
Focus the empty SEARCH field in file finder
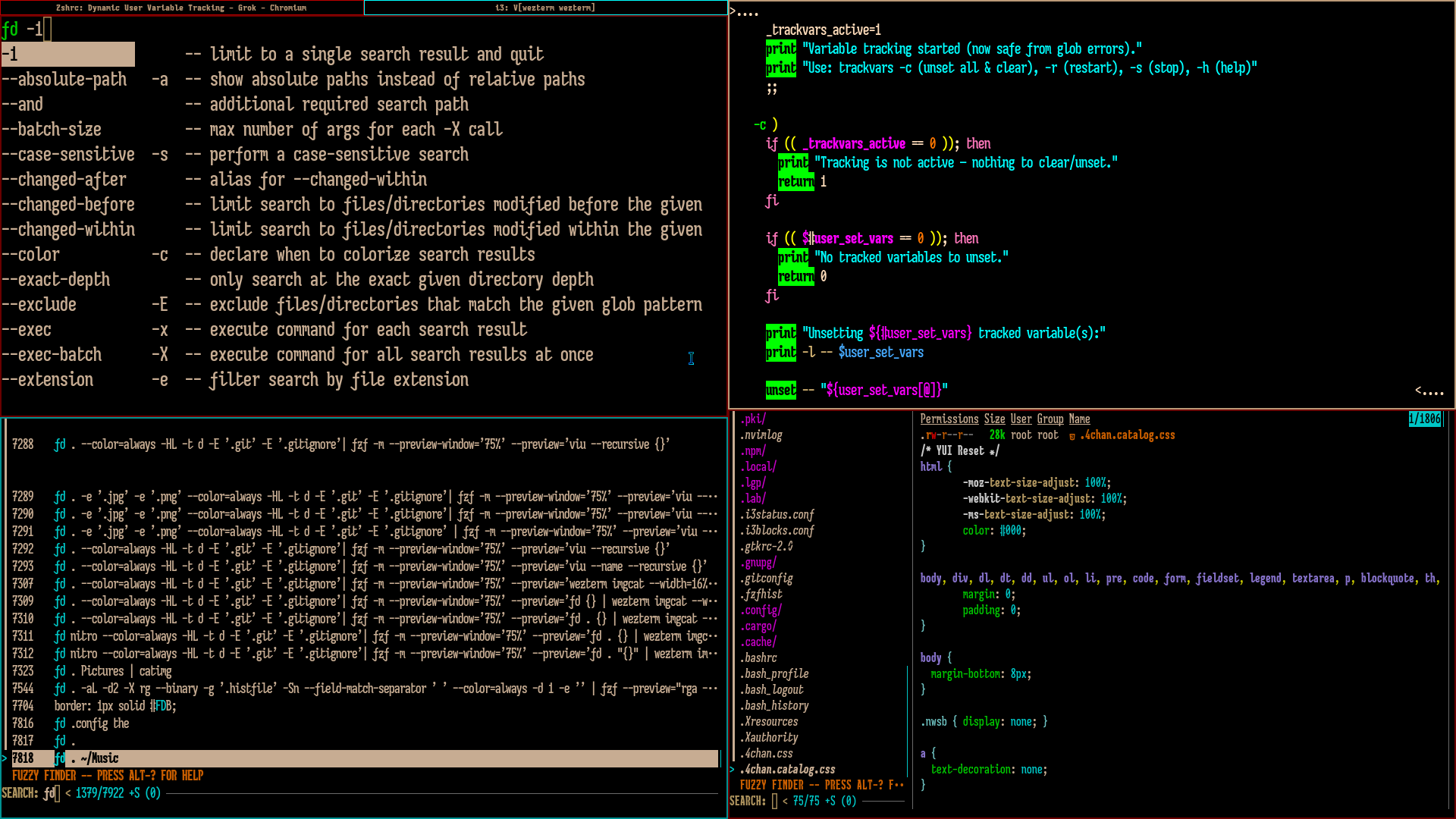click(x=774, y=802)
